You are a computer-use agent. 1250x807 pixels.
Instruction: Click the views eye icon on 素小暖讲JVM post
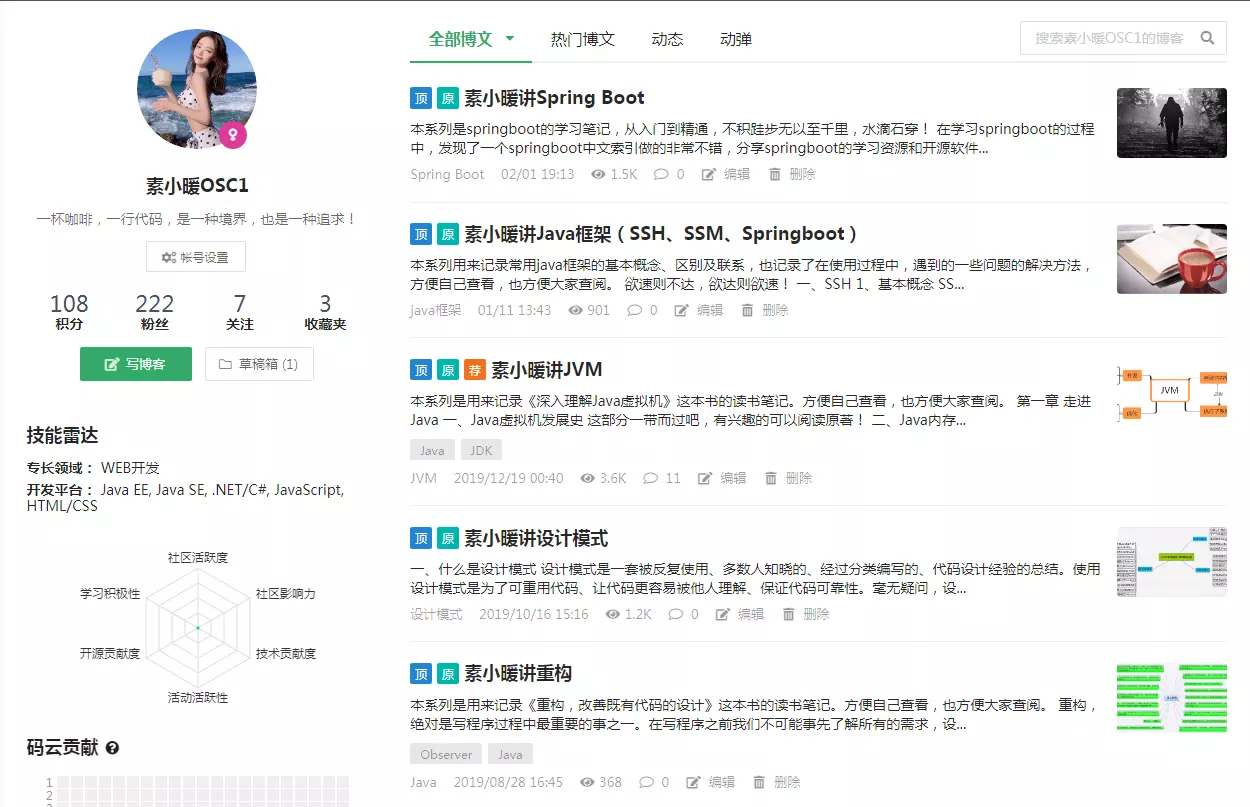point(588,478)
